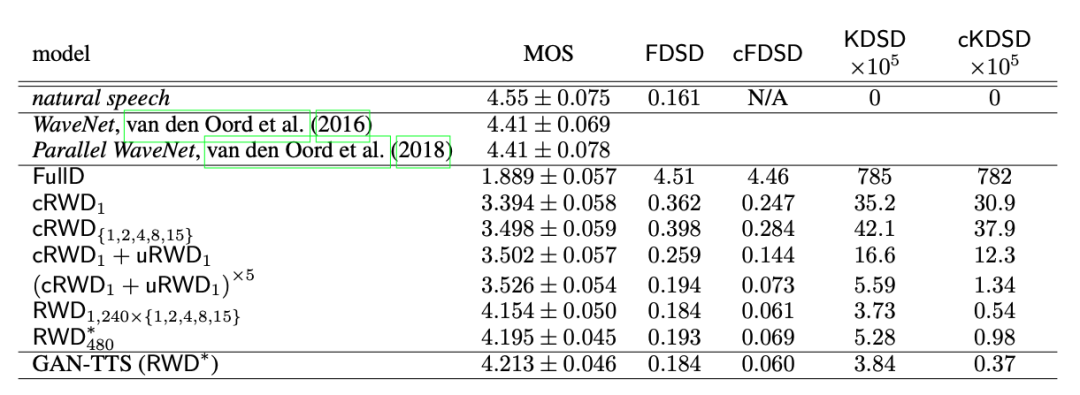
Task: Follow the 2018 citation year link
Action: [423, 151]
